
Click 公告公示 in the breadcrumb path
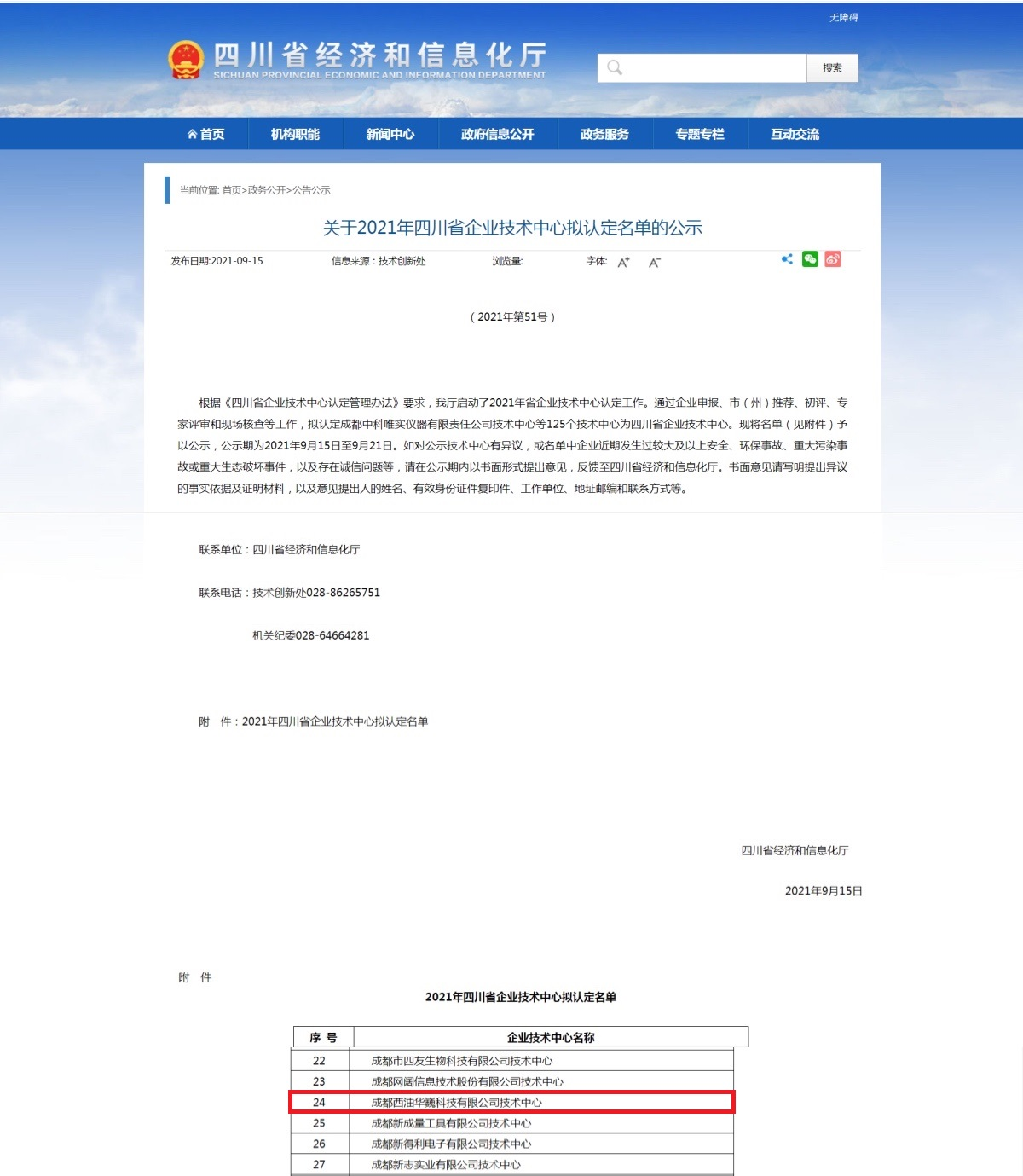(312, 190)
